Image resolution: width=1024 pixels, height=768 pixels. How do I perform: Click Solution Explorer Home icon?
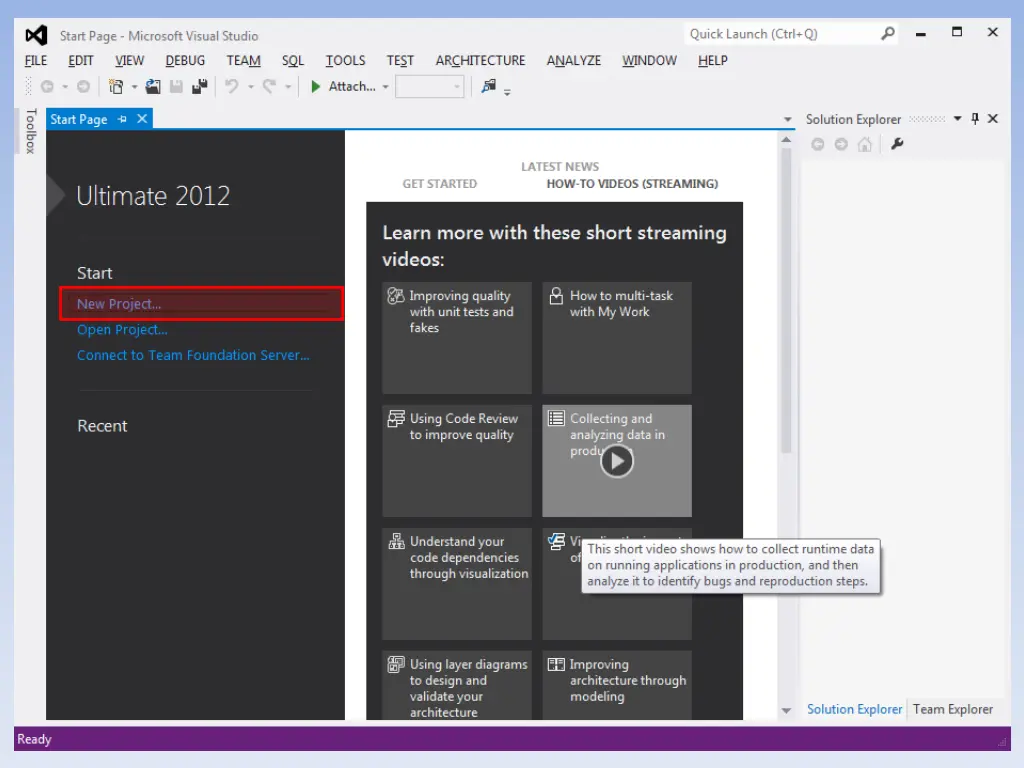pos(865,144)
